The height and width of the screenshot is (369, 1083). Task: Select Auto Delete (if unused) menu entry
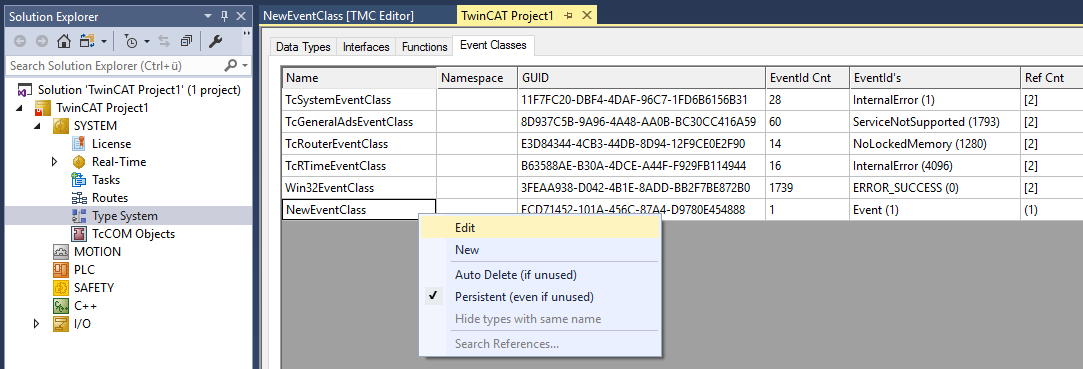pyautogui.click(x=540, y=274)
